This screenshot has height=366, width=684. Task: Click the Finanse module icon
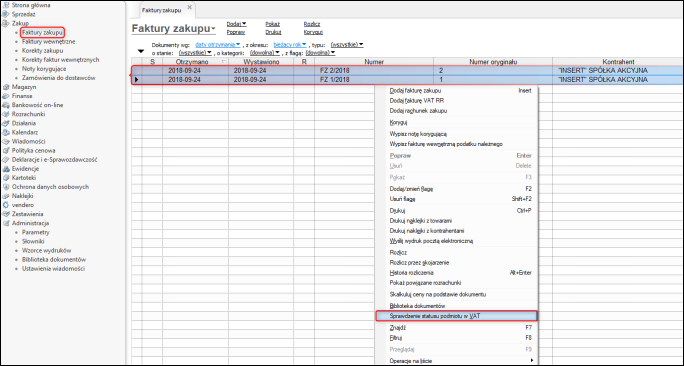pyautogui.click(x=6, y=96)
